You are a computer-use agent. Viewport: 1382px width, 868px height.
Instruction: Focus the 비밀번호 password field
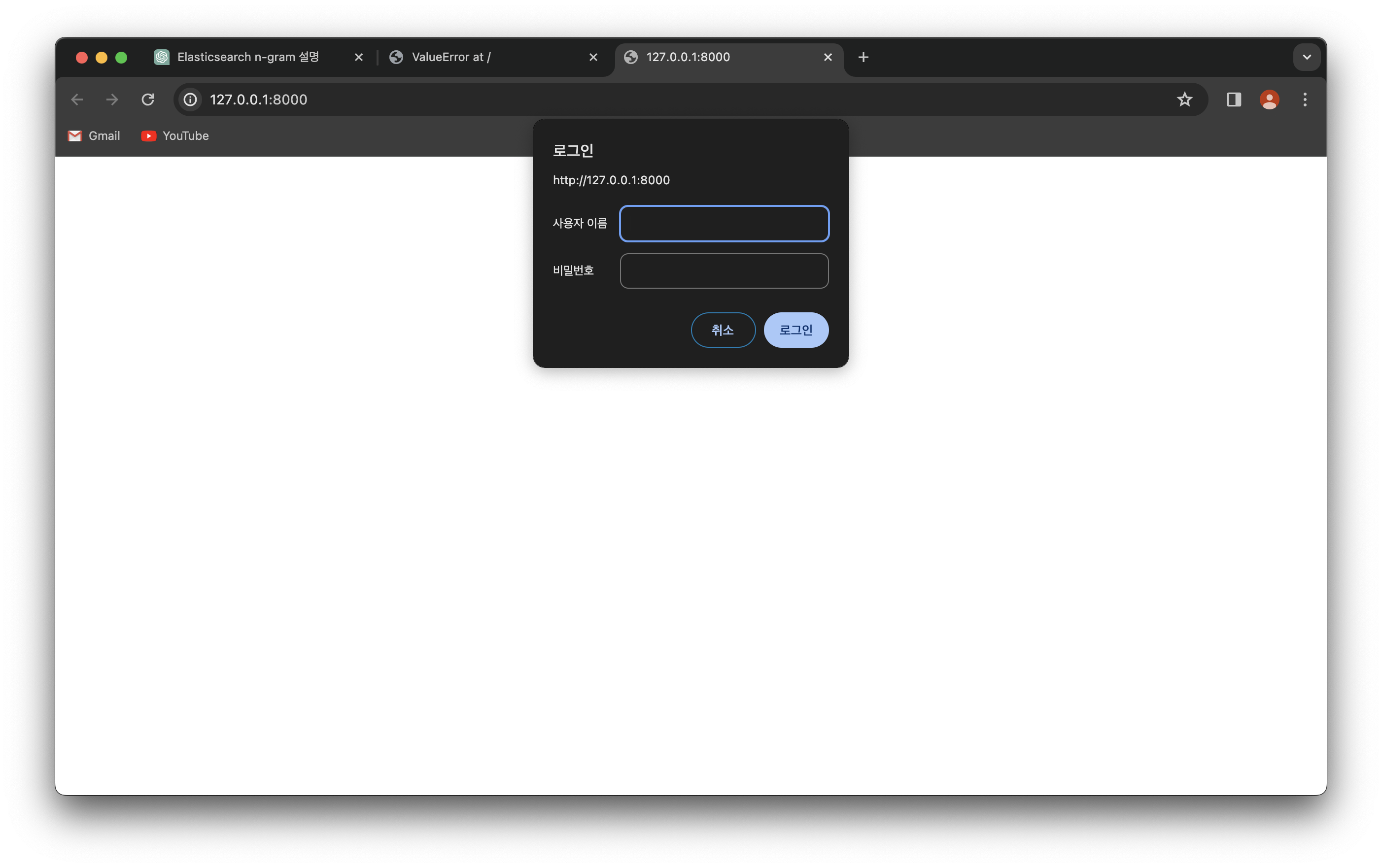[x=725, y=271]
